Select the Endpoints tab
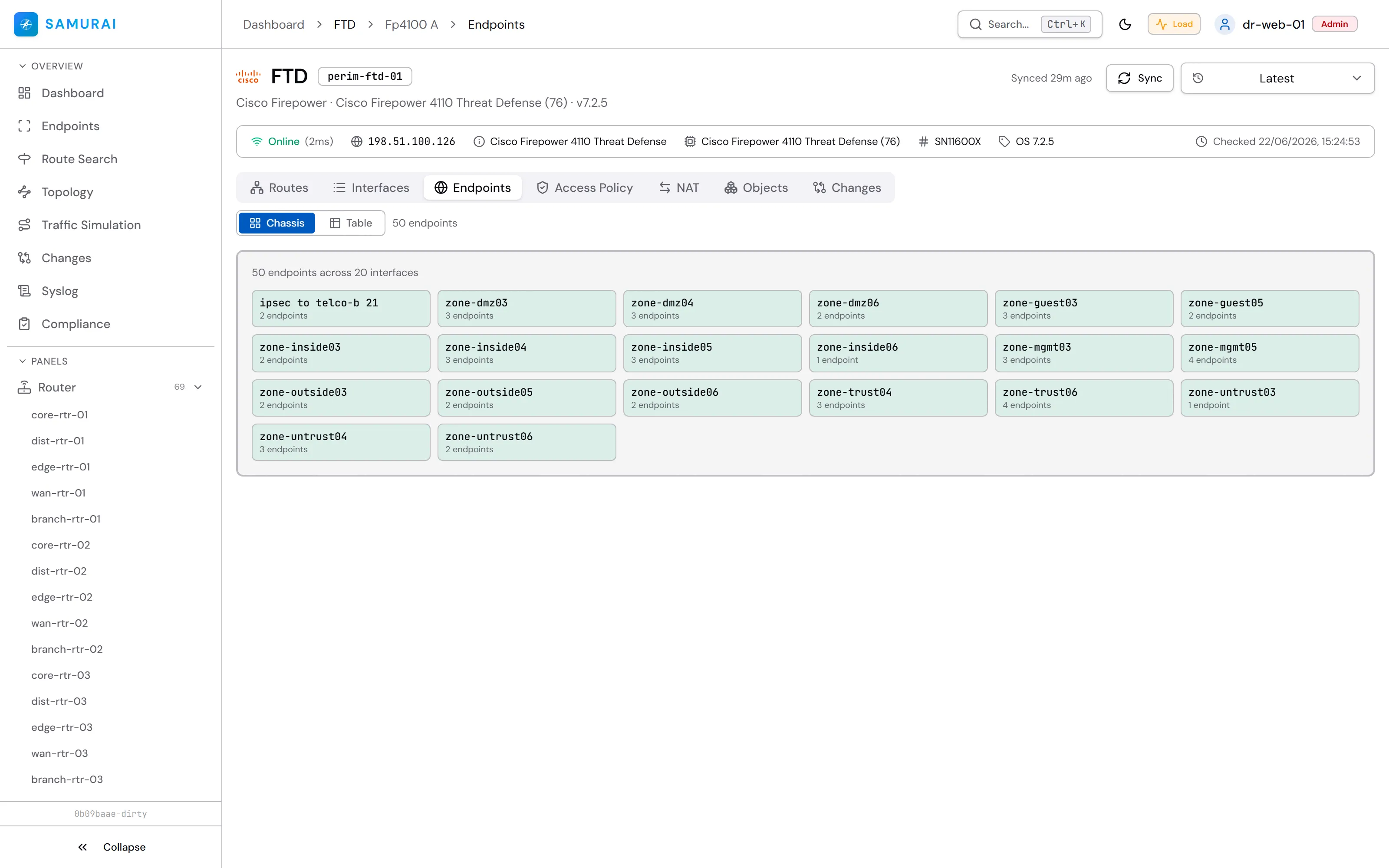This screenshot has height=868, width=1389. click(472, 188)
